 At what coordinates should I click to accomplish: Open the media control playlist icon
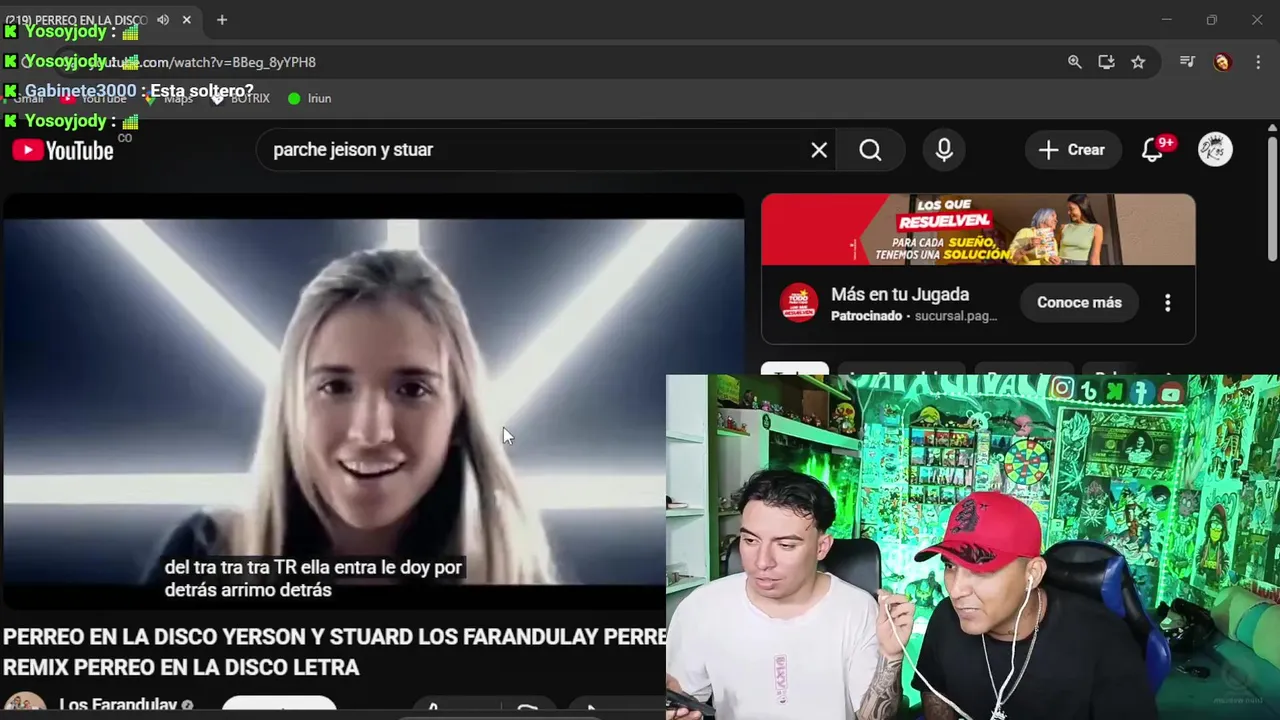point(1187,62)
